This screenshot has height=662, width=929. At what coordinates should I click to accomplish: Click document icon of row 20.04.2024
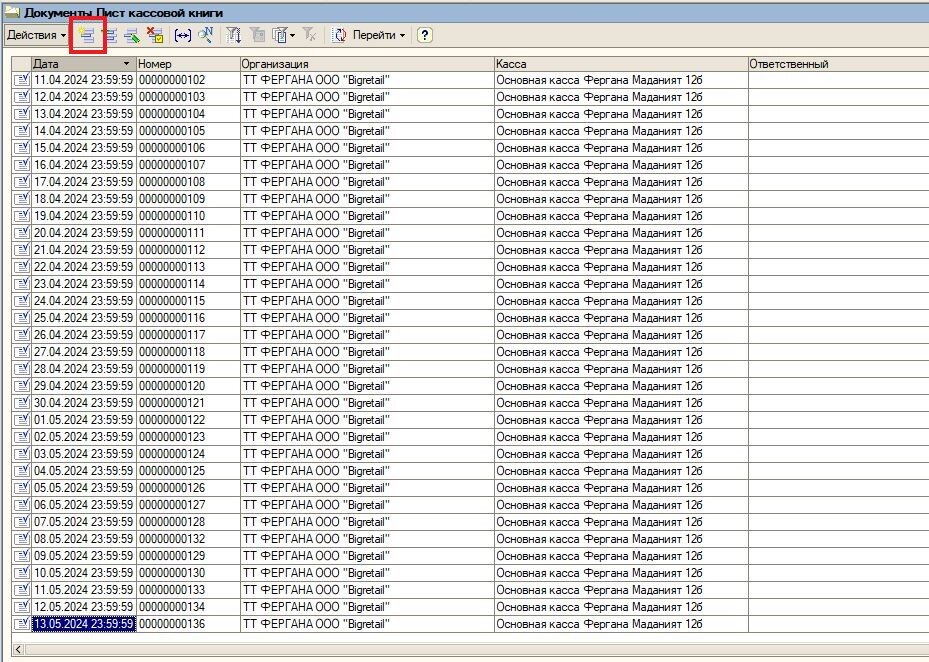click(21, 233)
